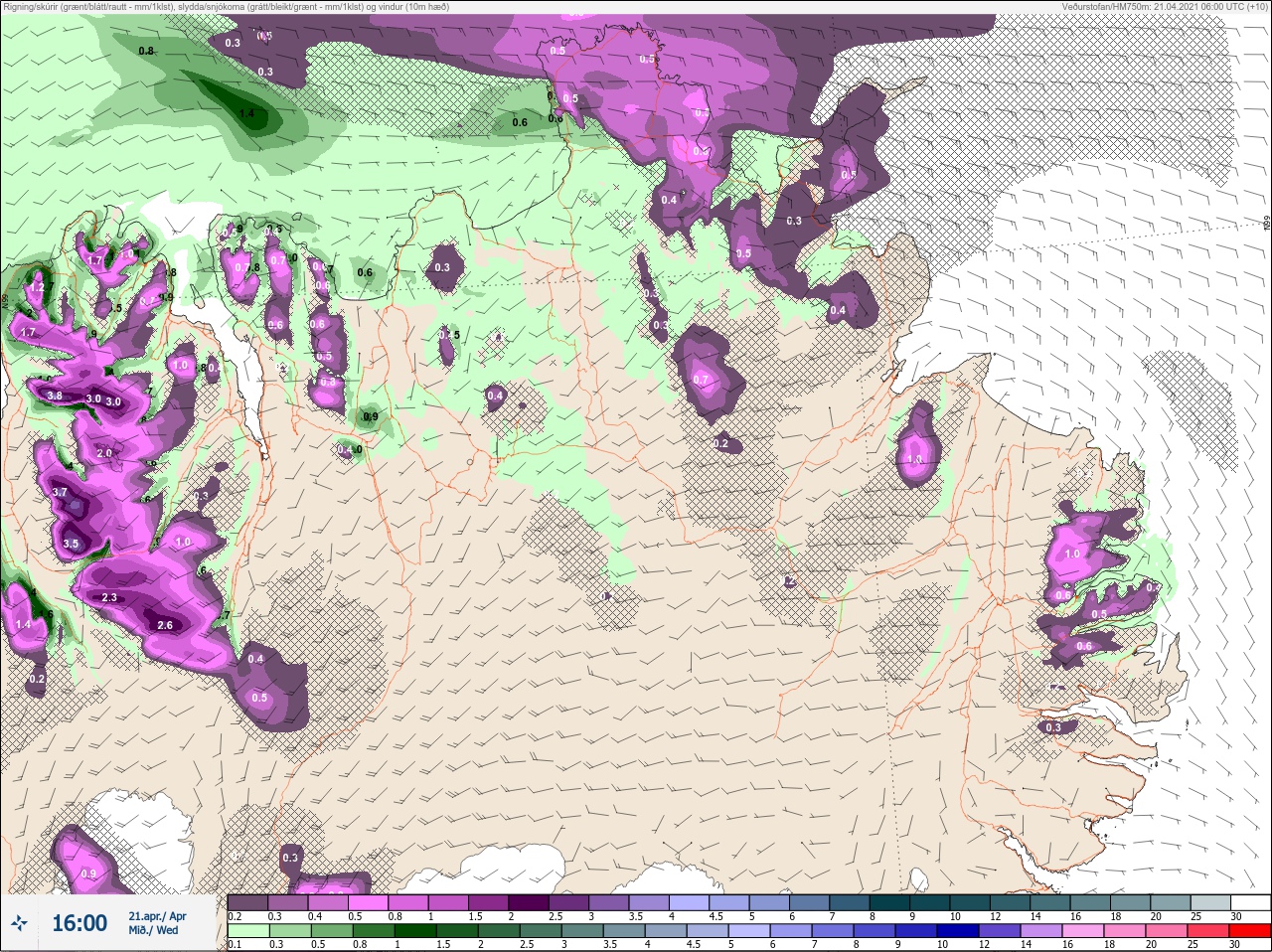
Task: Pick the darkest purple 2 swatch in snow legend
Action: tap(530, 902)
